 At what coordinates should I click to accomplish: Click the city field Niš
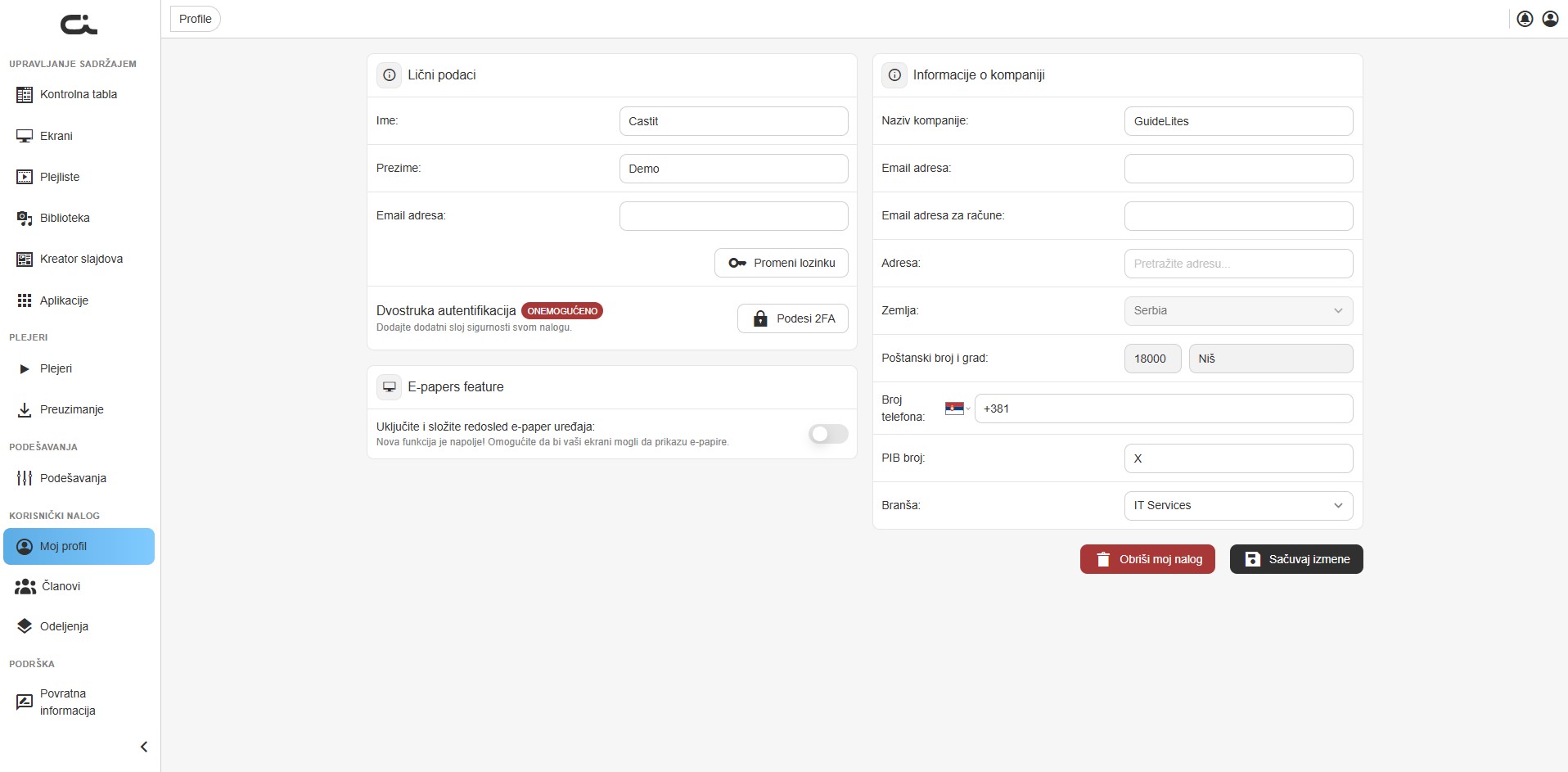[x=1271, y=359]
